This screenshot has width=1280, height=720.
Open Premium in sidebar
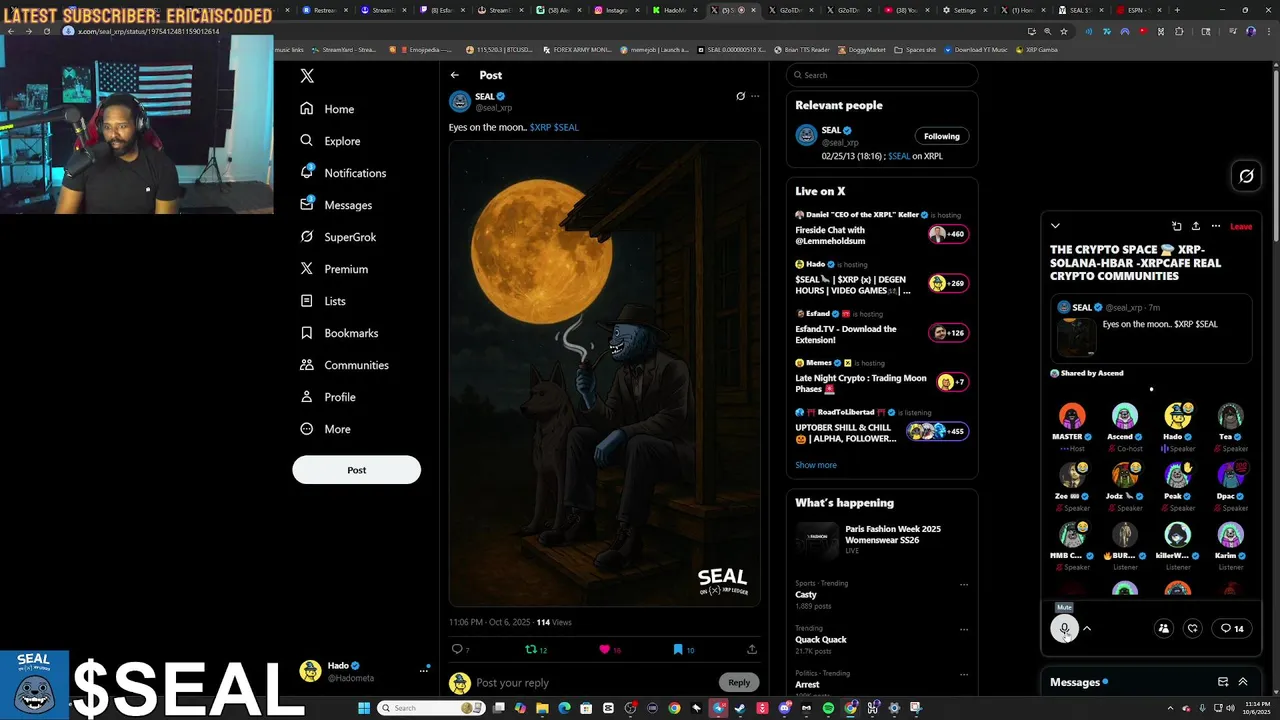pos(334,269)
